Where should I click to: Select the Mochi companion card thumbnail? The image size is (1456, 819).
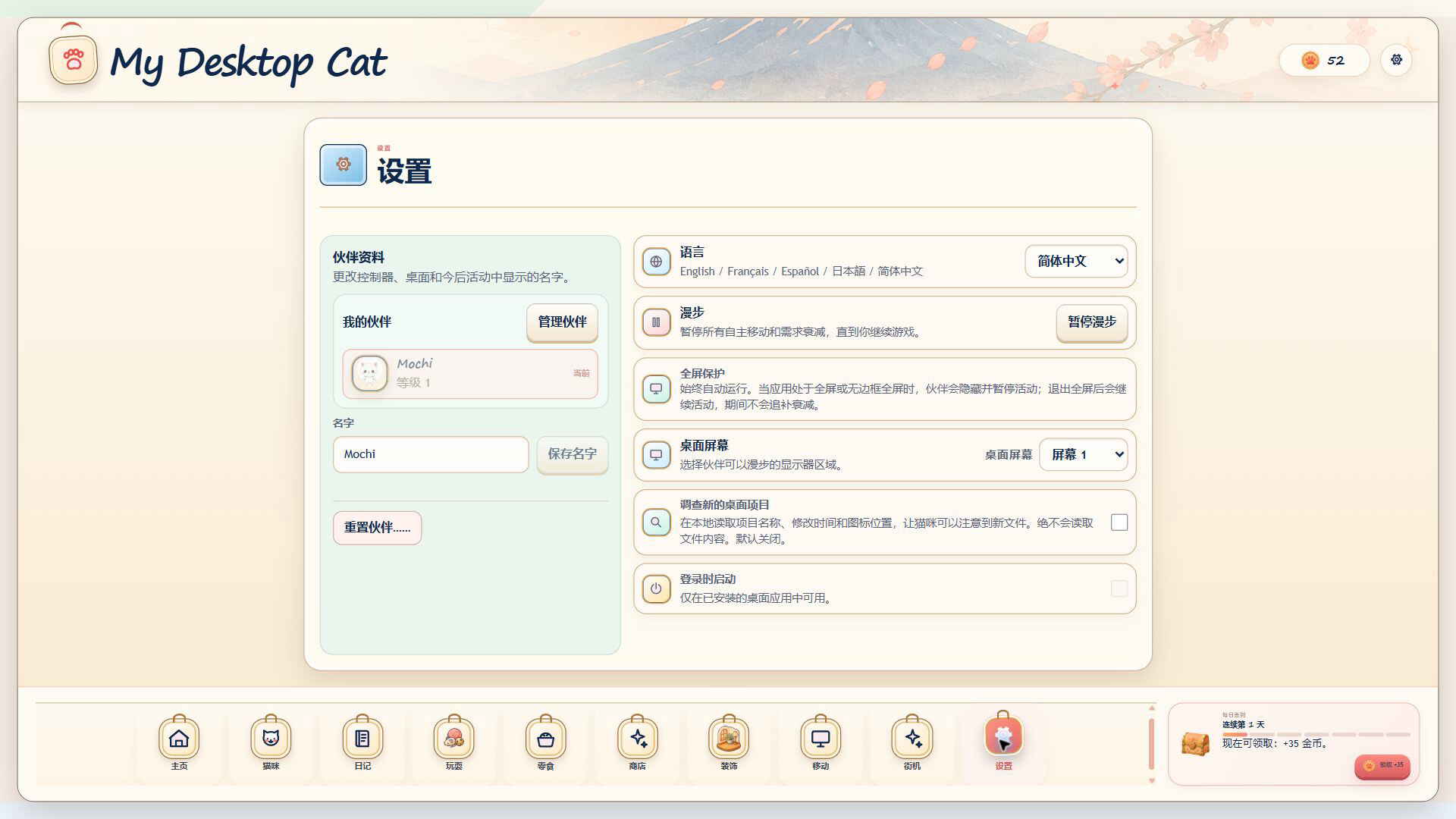(370, 373)
